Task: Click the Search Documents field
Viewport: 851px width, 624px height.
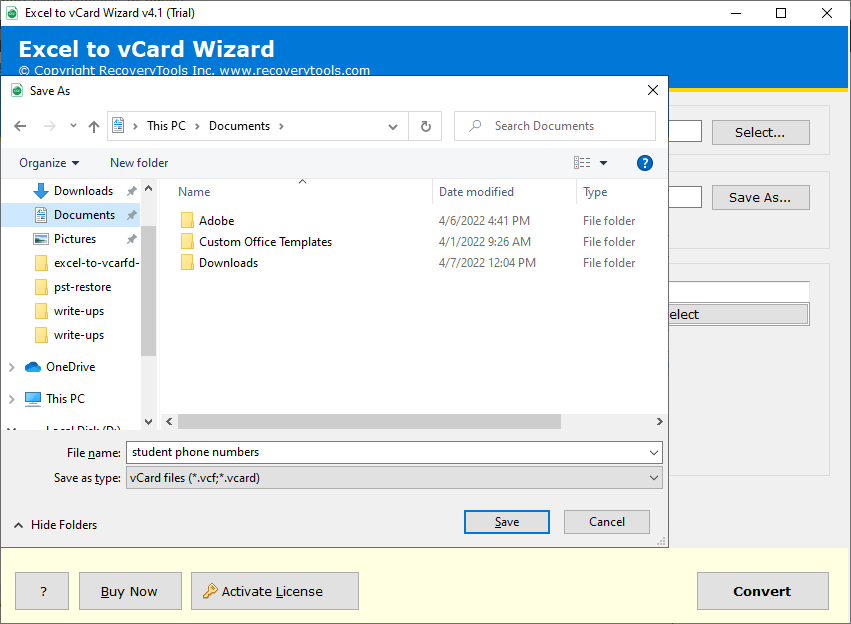Action: coord(555,126)
